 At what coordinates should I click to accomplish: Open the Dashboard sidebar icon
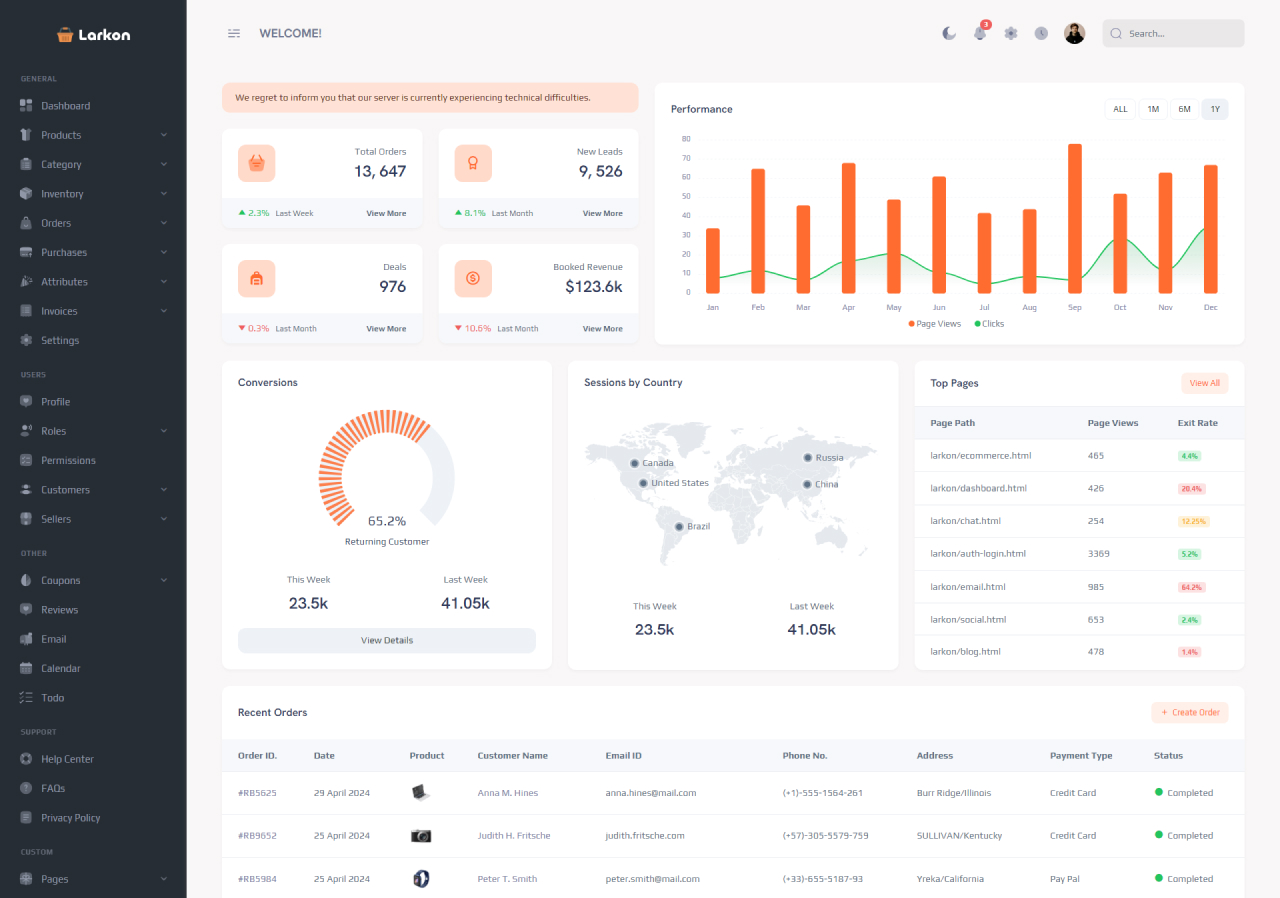pos(26,105)
